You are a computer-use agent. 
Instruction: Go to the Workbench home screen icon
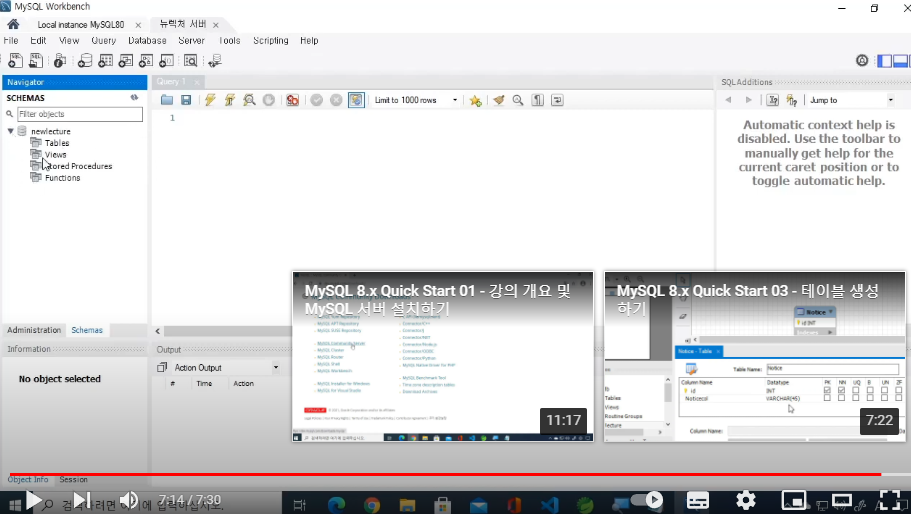13,24
